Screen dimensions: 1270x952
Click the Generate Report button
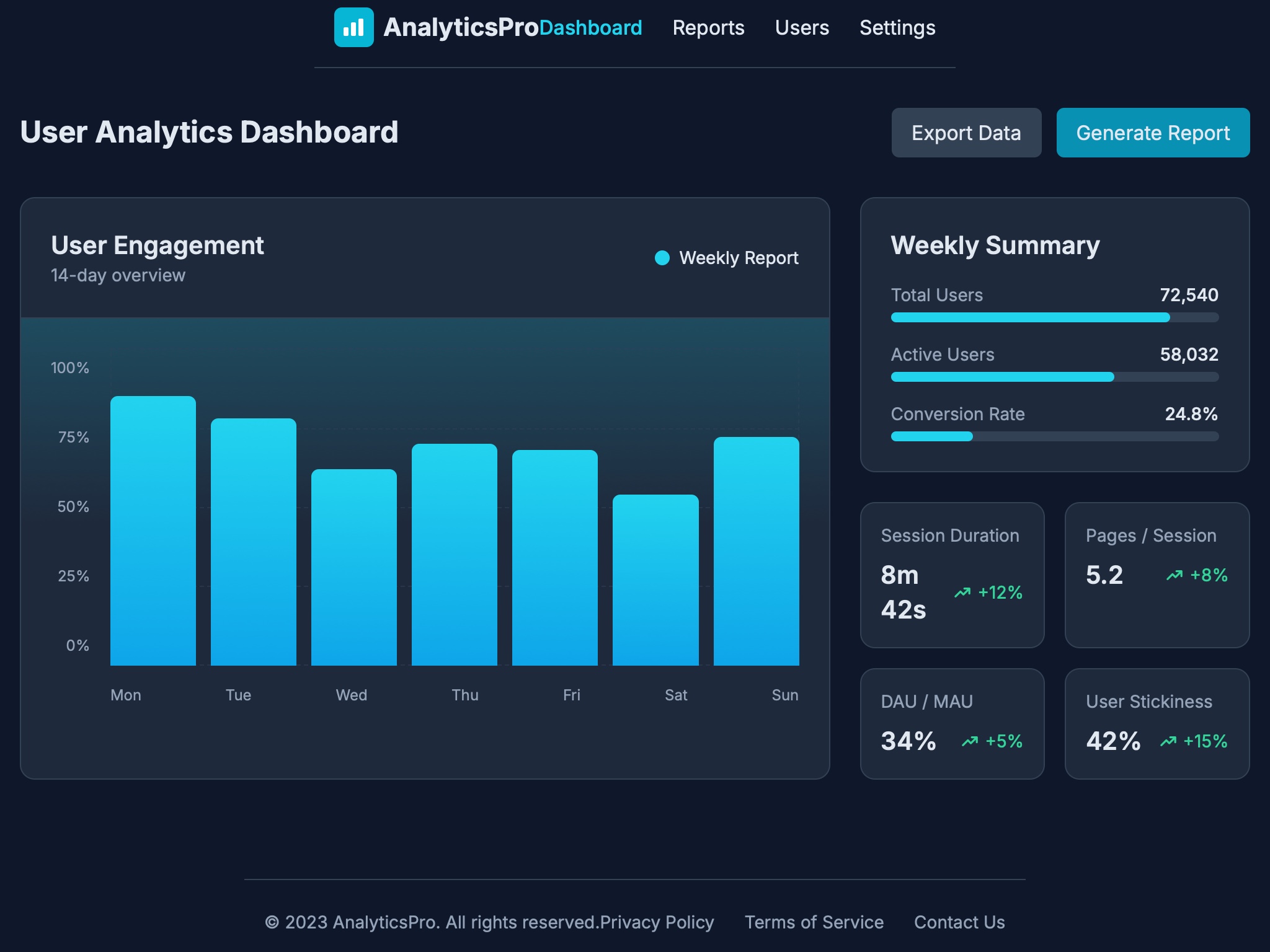point(1153,133)
